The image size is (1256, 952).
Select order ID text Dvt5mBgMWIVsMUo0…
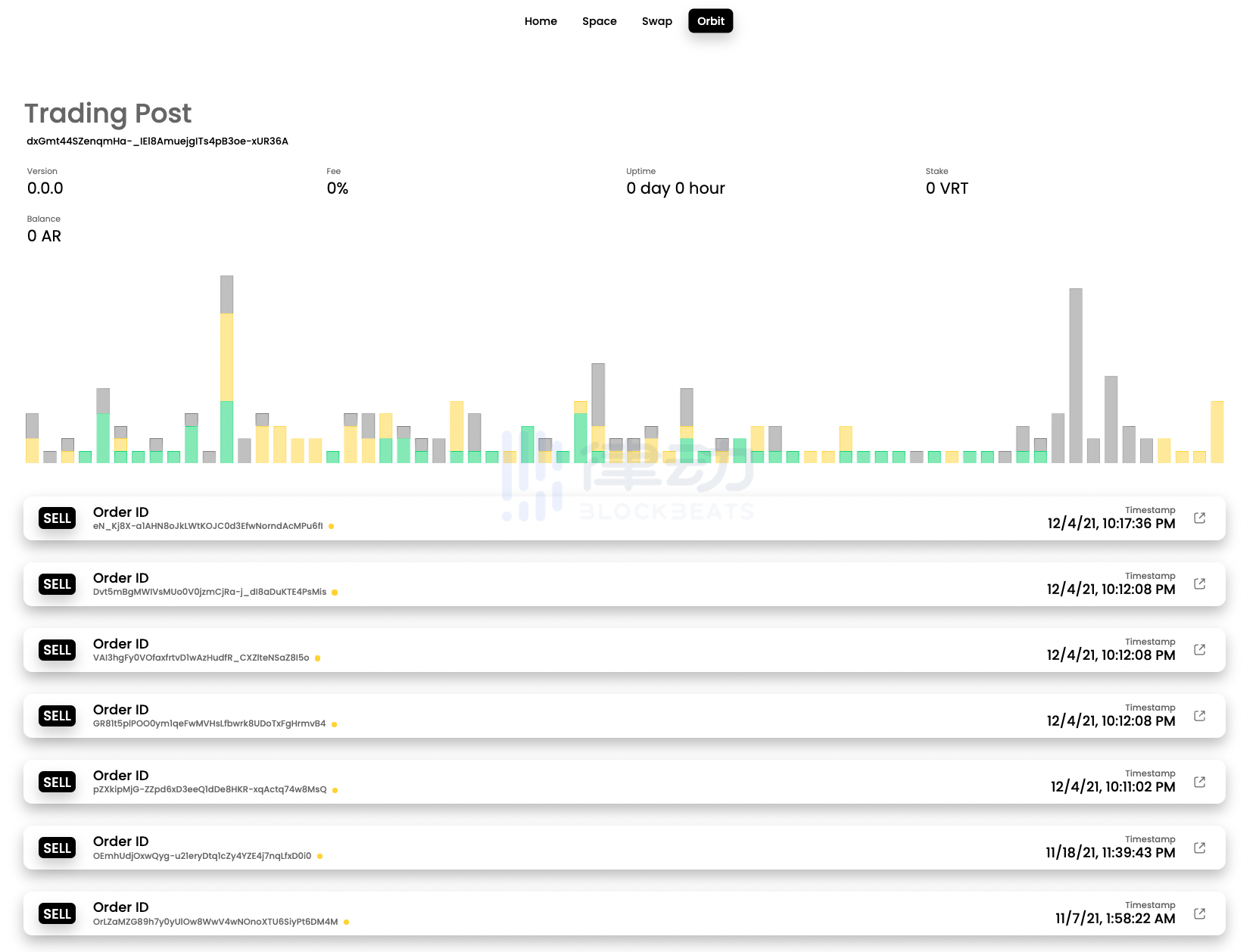tap(210, 592)
